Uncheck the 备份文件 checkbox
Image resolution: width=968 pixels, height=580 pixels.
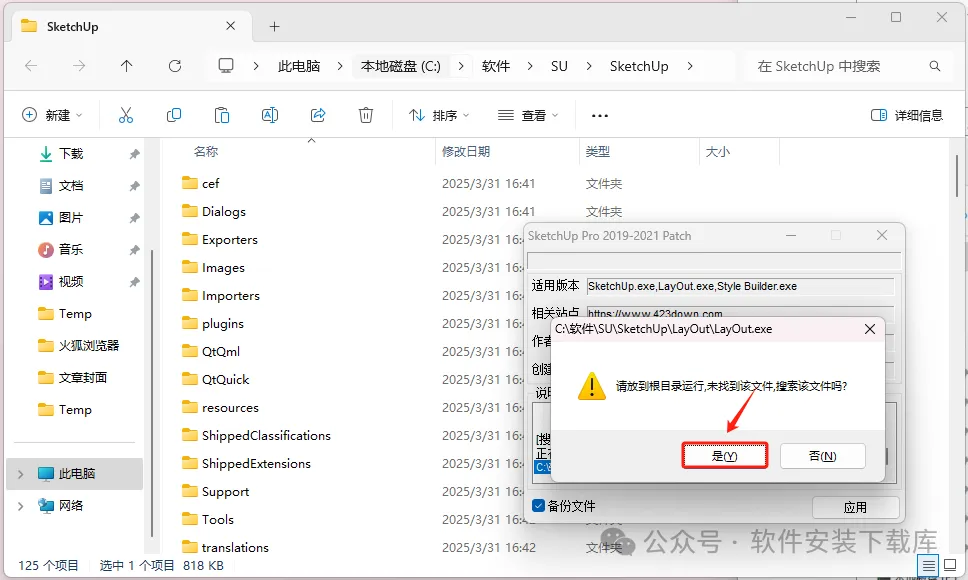tap(538, 506)
